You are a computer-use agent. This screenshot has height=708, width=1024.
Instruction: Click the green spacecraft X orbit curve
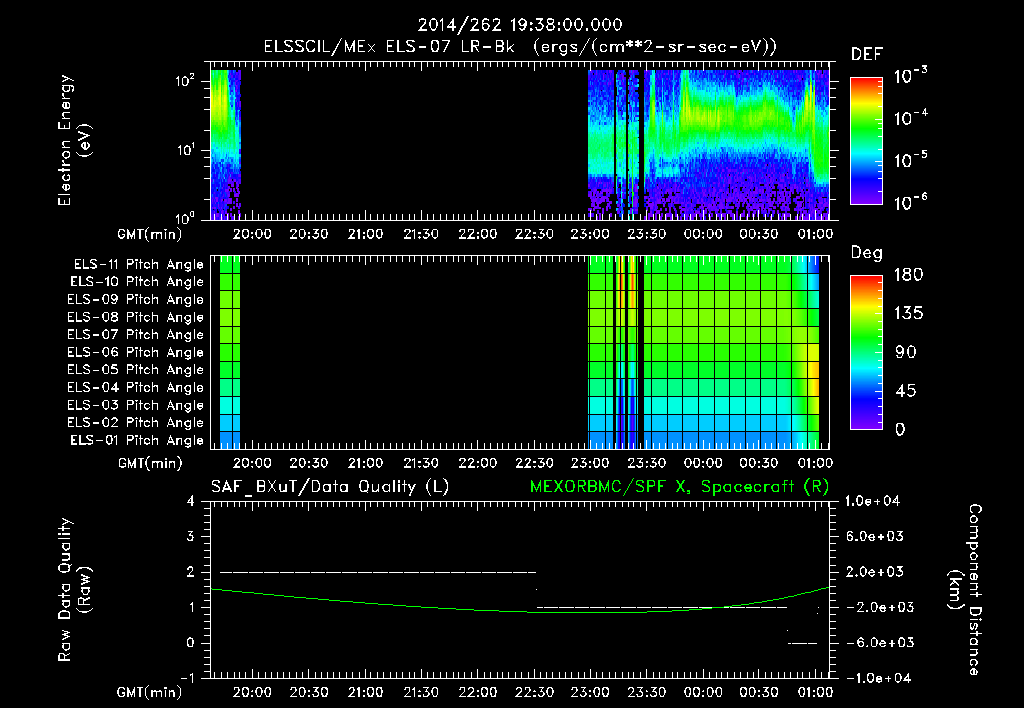pos(520,600)
